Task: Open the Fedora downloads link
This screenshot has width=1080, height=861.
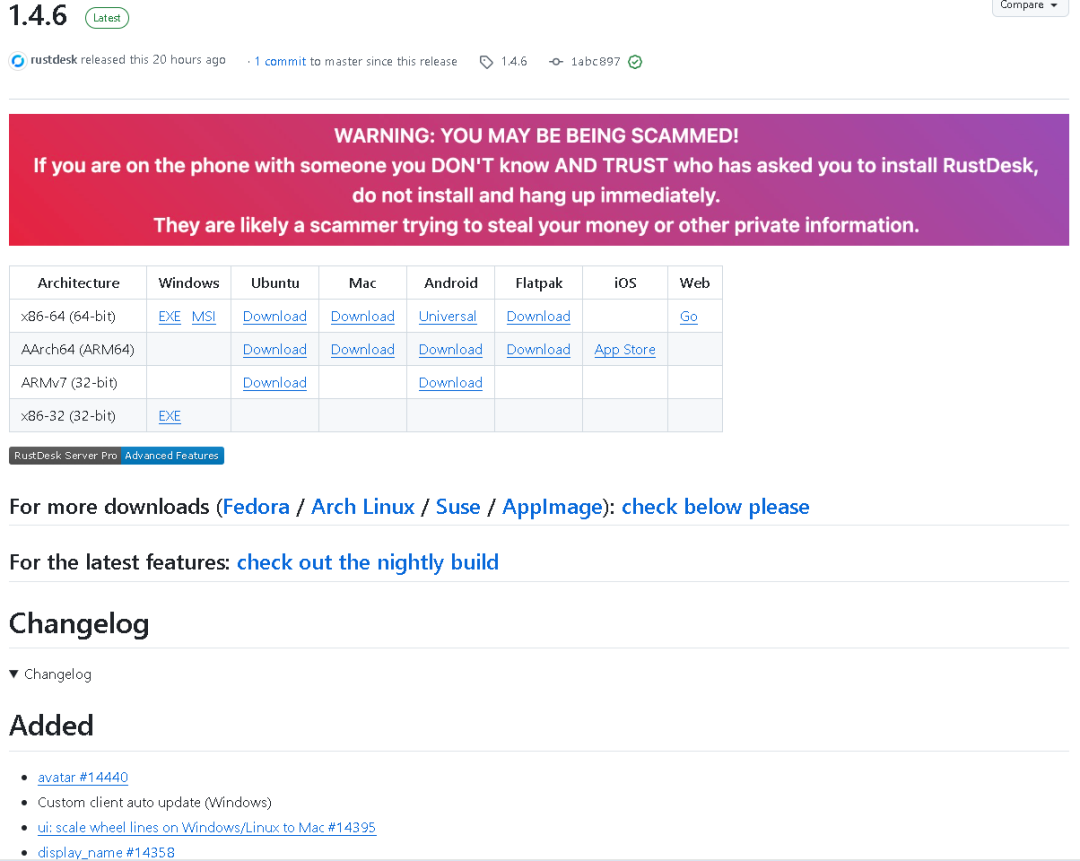Action: click(x=256, y=507)
